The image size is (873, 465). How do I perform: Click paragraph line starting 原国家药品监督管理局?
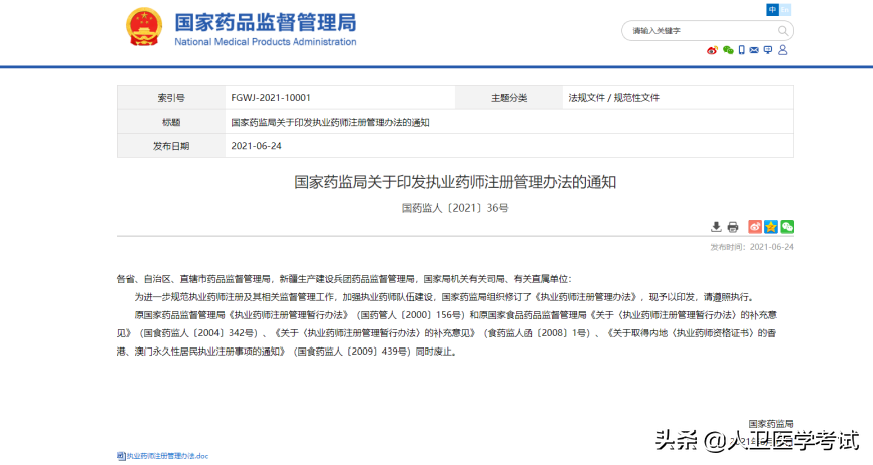tap(455, 315)
